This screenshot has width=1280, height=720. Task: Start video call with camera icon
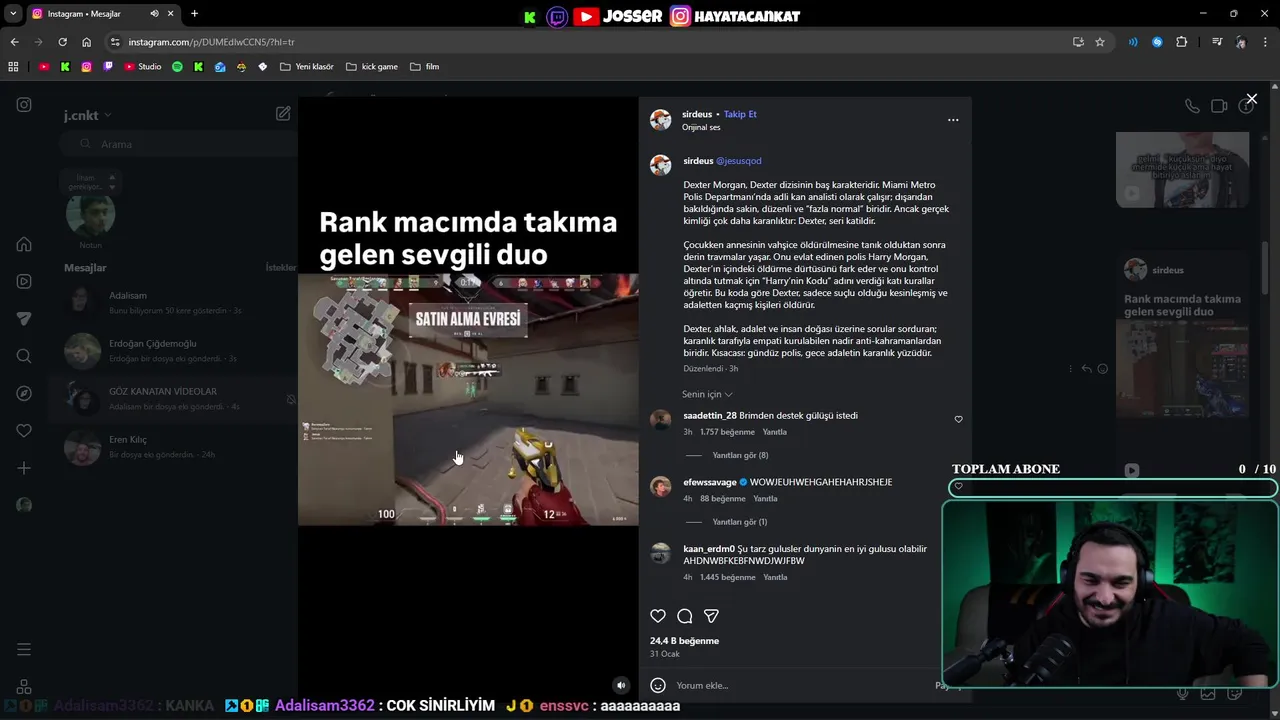[1219, 106]
